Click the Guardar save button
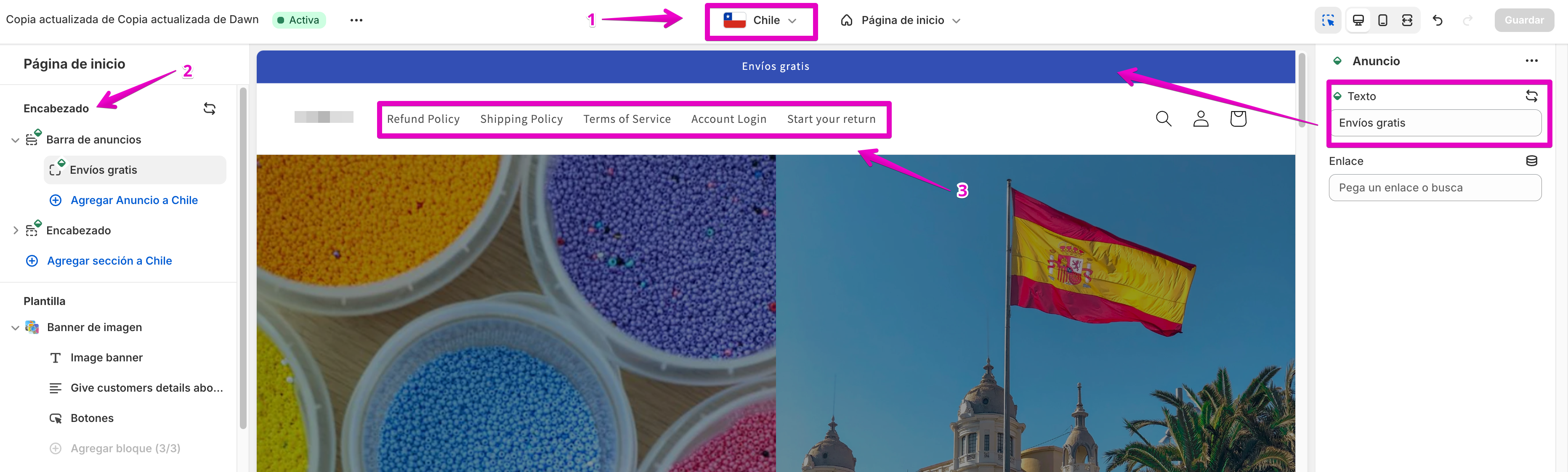The image size is (1568, 472). coord(1523,20)
